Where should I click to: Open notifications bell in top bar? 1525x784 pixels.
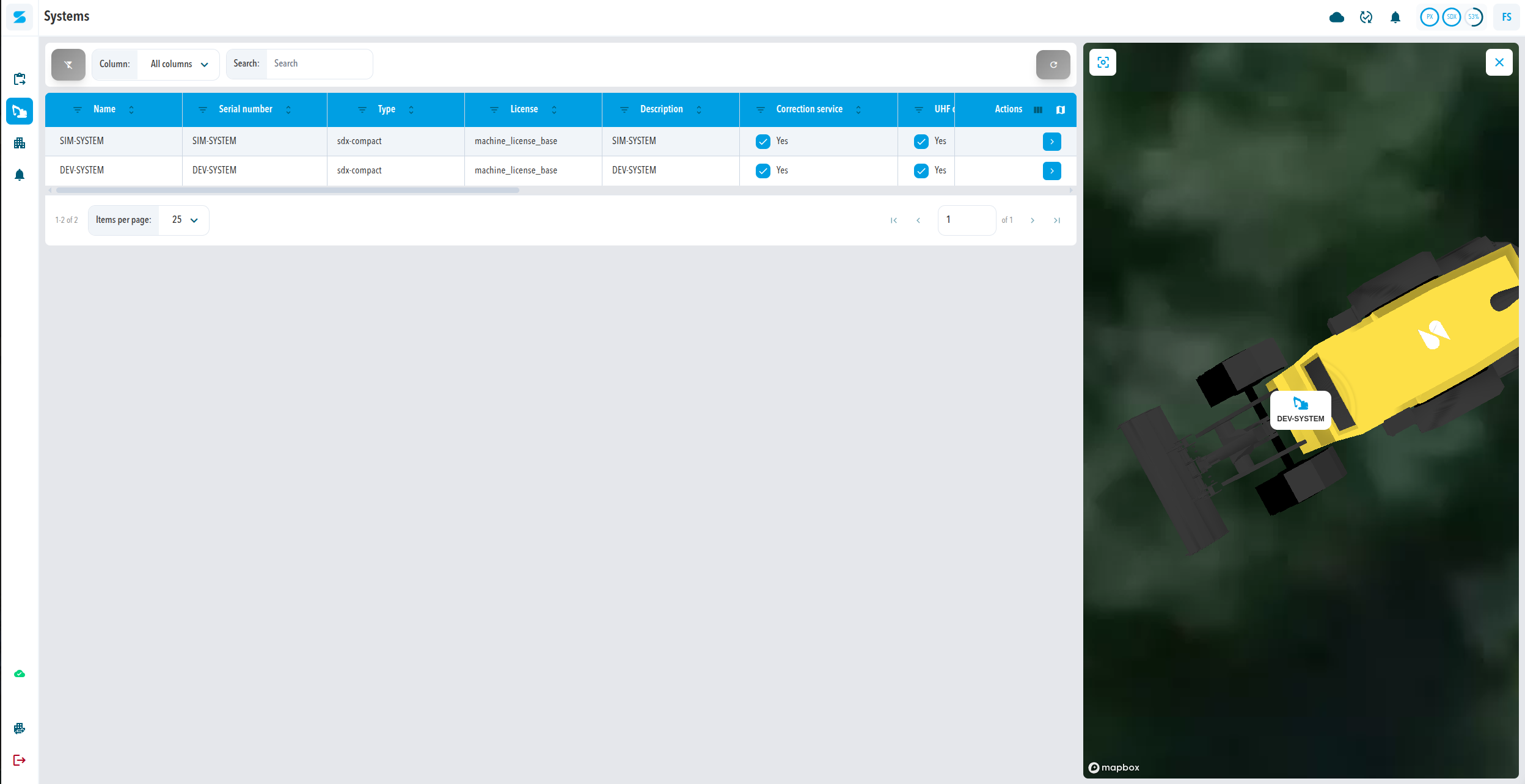click(1395, 17)
